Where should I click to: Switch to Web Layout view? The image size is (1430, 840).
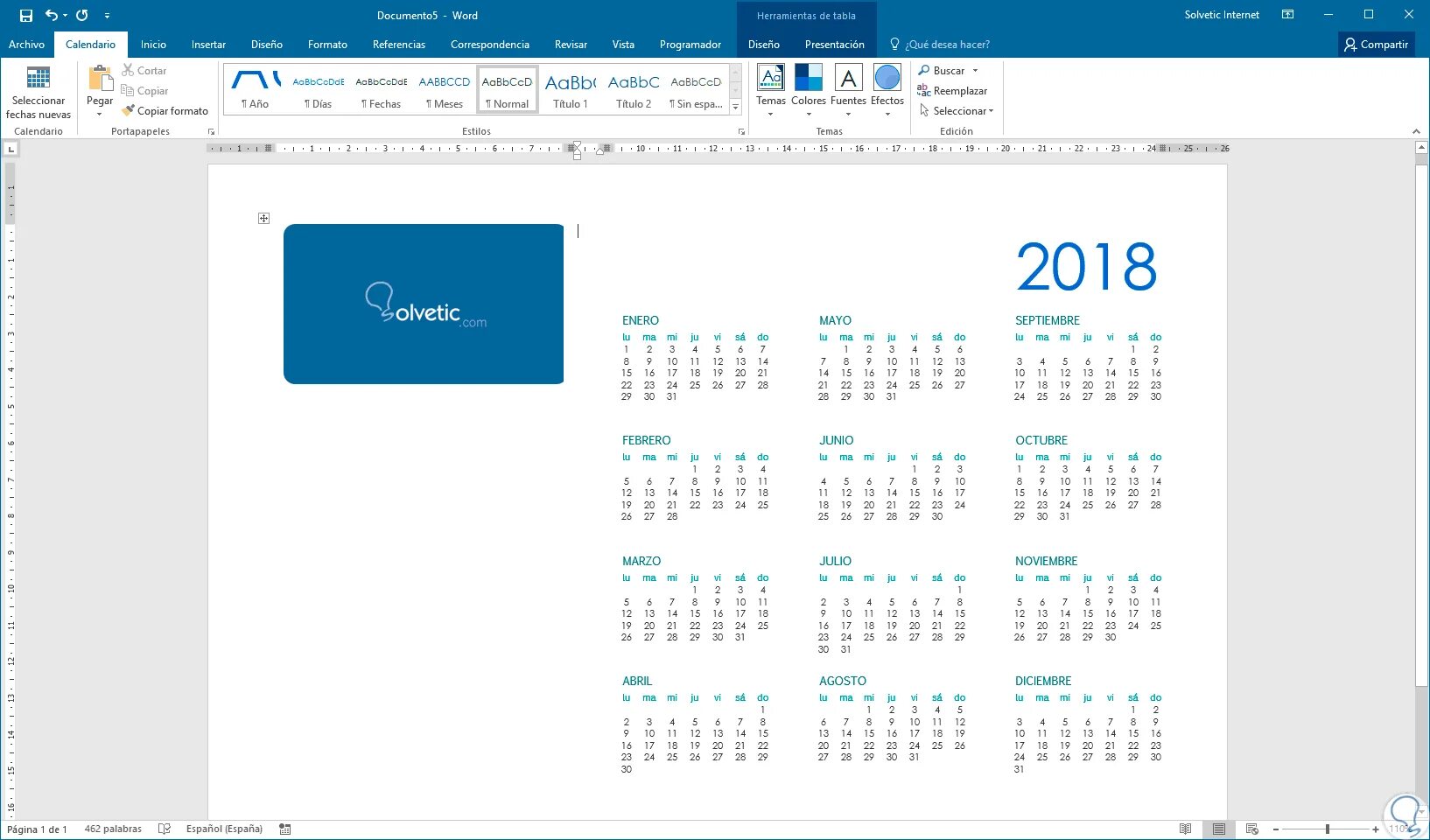(1251, 829)
